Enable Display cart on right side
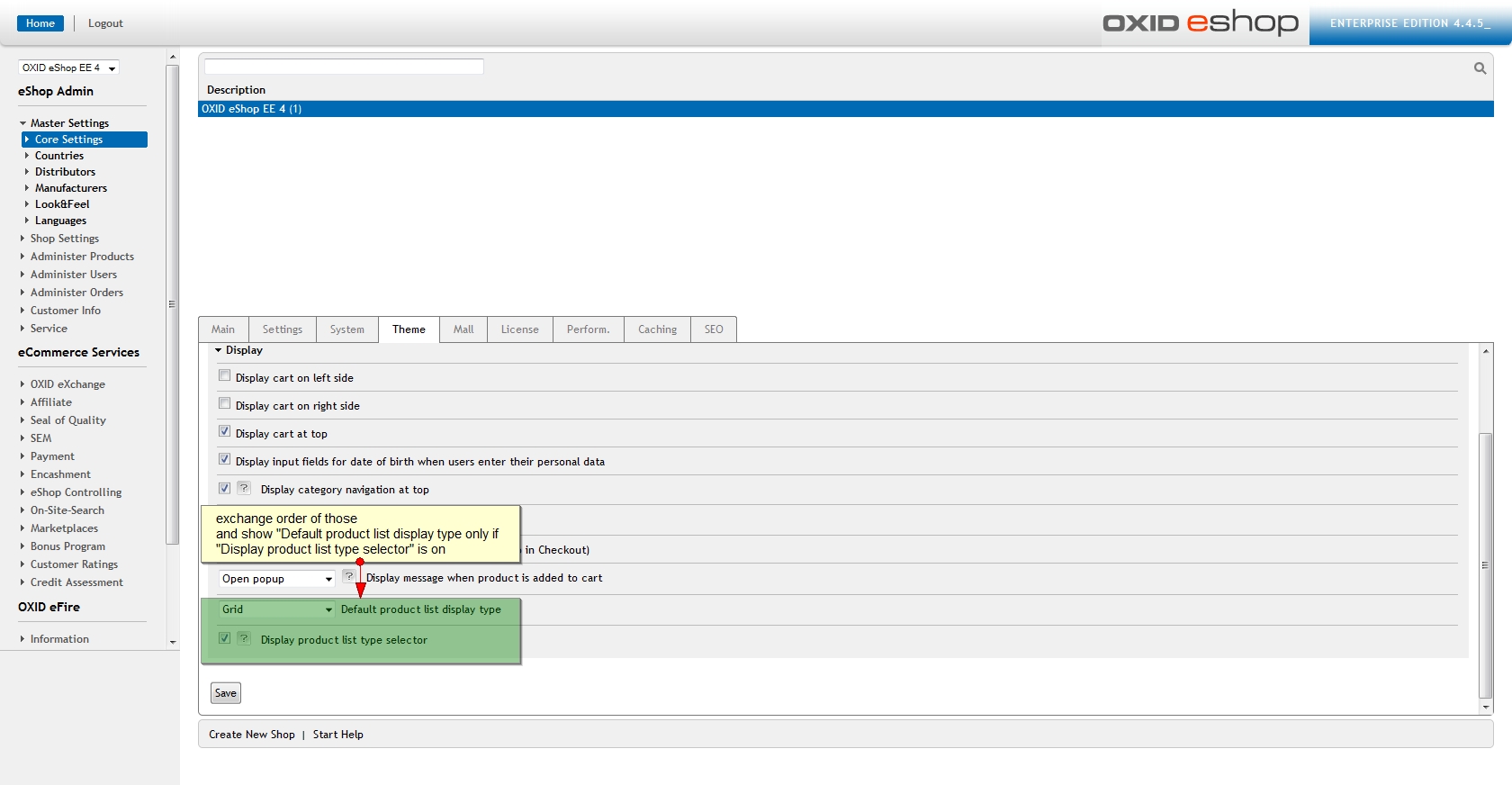1512x785 pixels. click(x=225, y=404)
